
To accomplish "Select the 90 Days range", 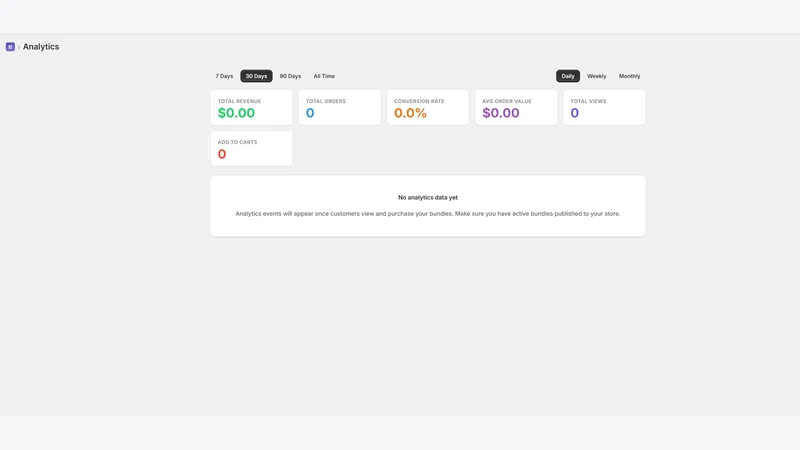I will click(x=290, y=76).
